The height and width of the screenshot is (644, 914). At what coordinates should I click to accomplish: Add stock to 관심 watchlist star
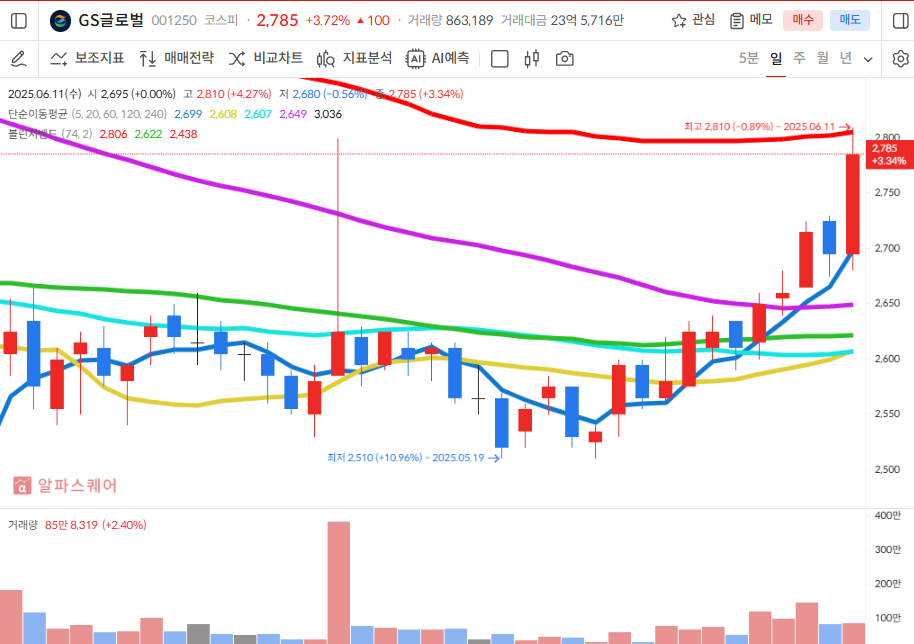coord(693,20)
